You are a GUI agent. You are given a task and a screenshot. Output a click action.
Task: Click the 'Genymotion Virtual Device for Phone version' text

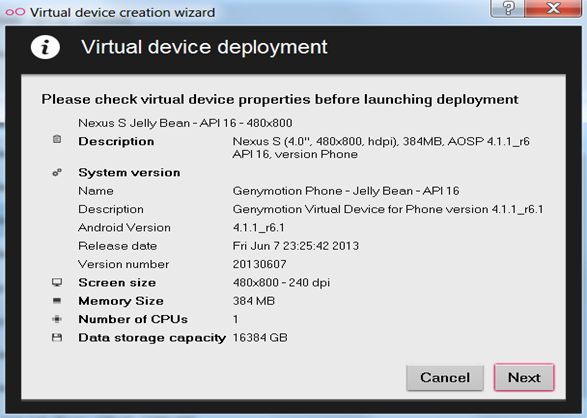coord(388,209)
